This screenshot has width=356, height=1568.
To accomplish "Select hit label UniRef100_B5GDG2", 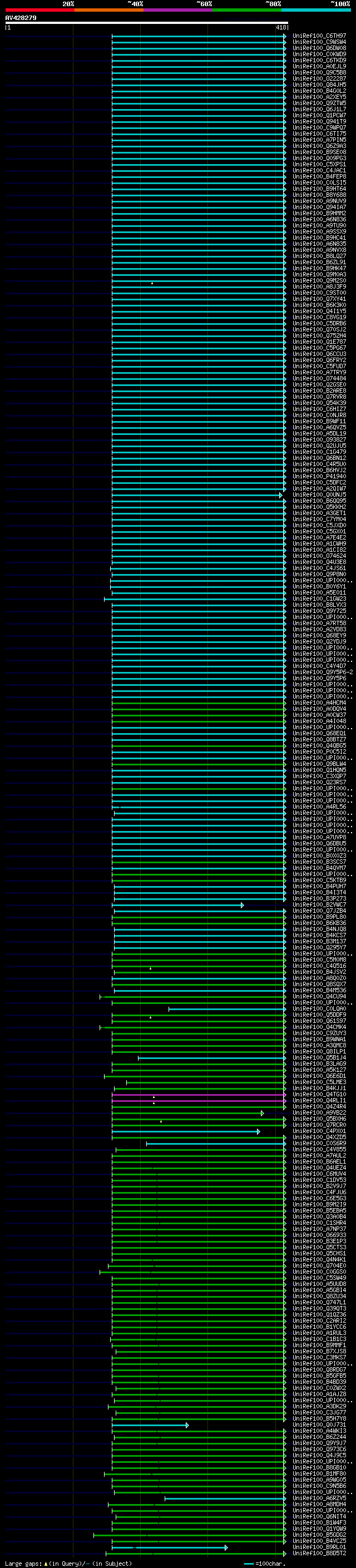I will coord(319,1535).
